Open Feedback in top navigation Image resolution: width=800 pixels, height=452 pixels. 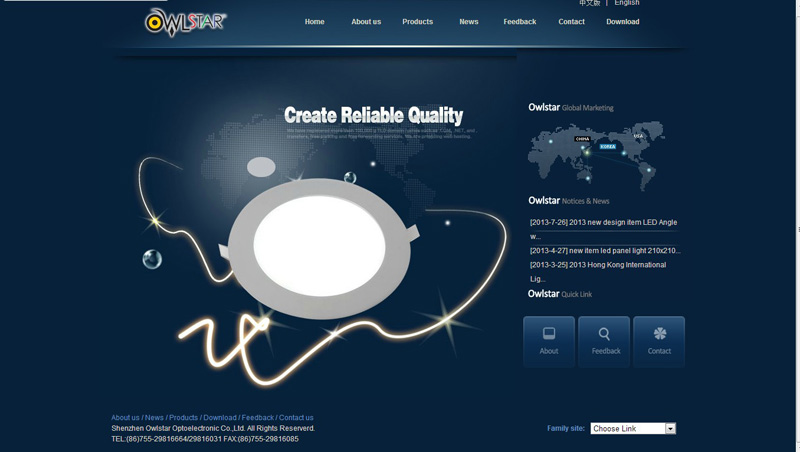pos(519,21)
